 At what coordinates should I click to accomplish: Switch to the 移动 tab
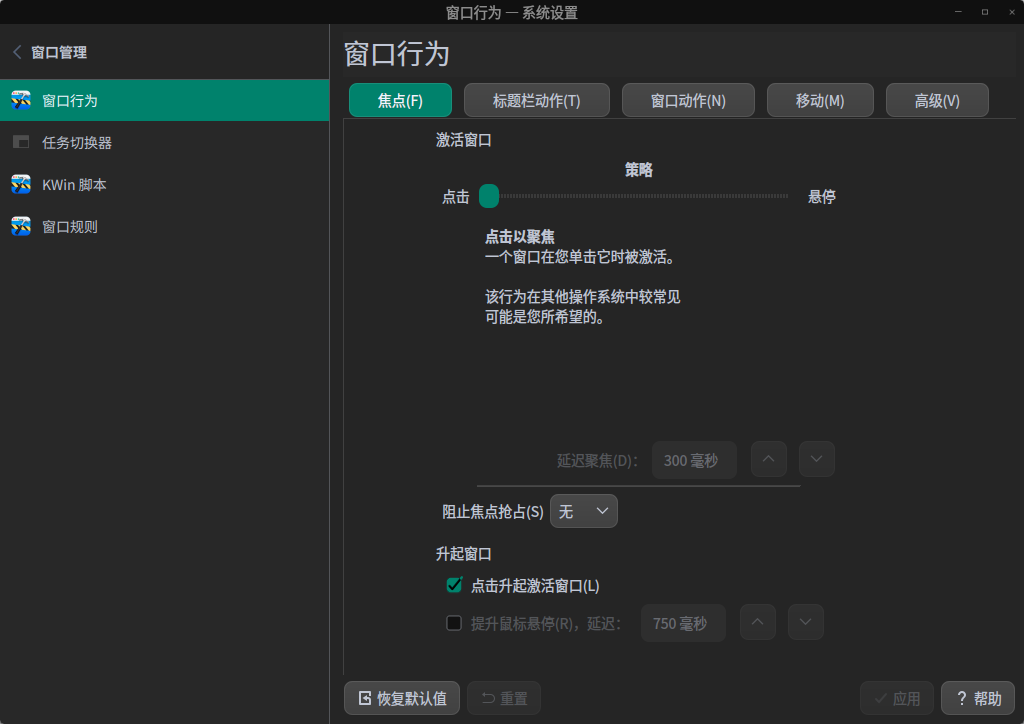820,100
